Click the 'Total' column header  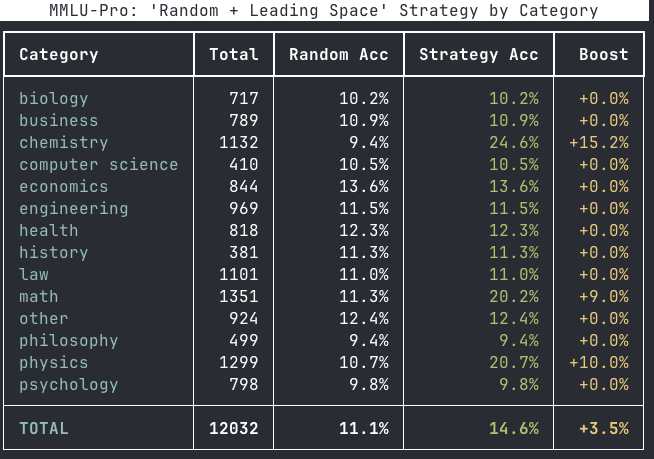(x=233, y=54)
